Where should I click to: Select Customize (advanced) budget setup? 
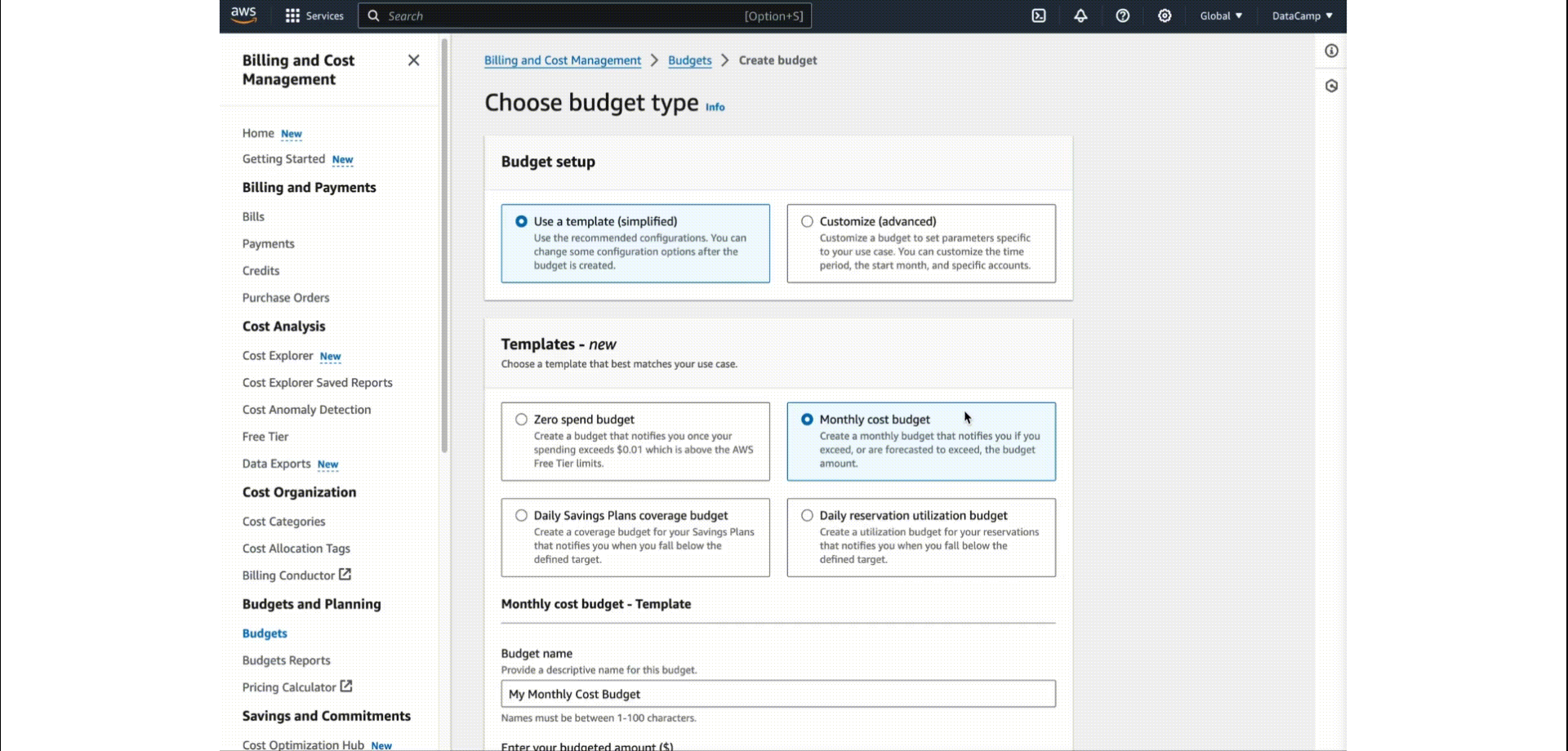(x=921, y=243)
